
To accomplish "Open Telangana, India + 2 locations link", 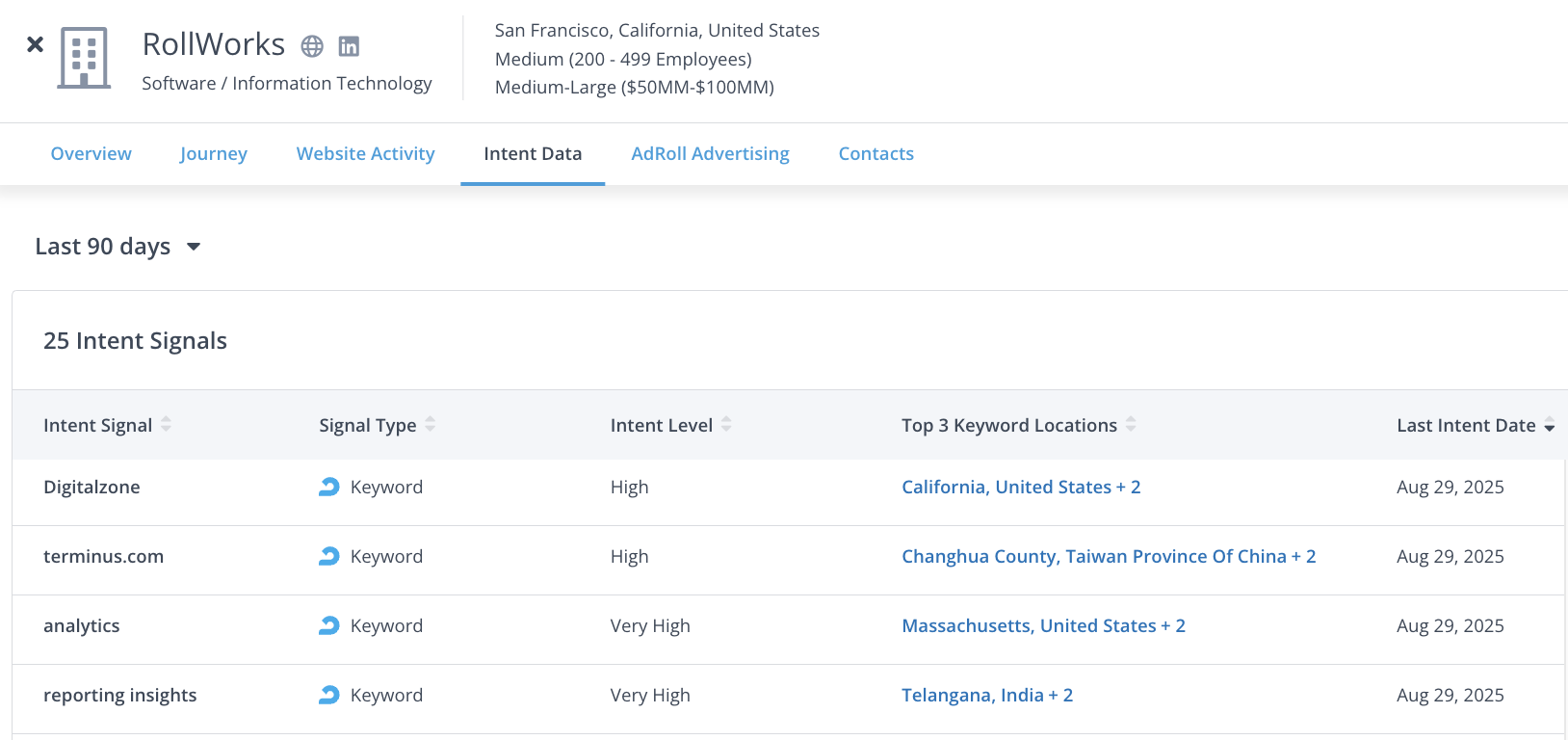I will (986, 696).
